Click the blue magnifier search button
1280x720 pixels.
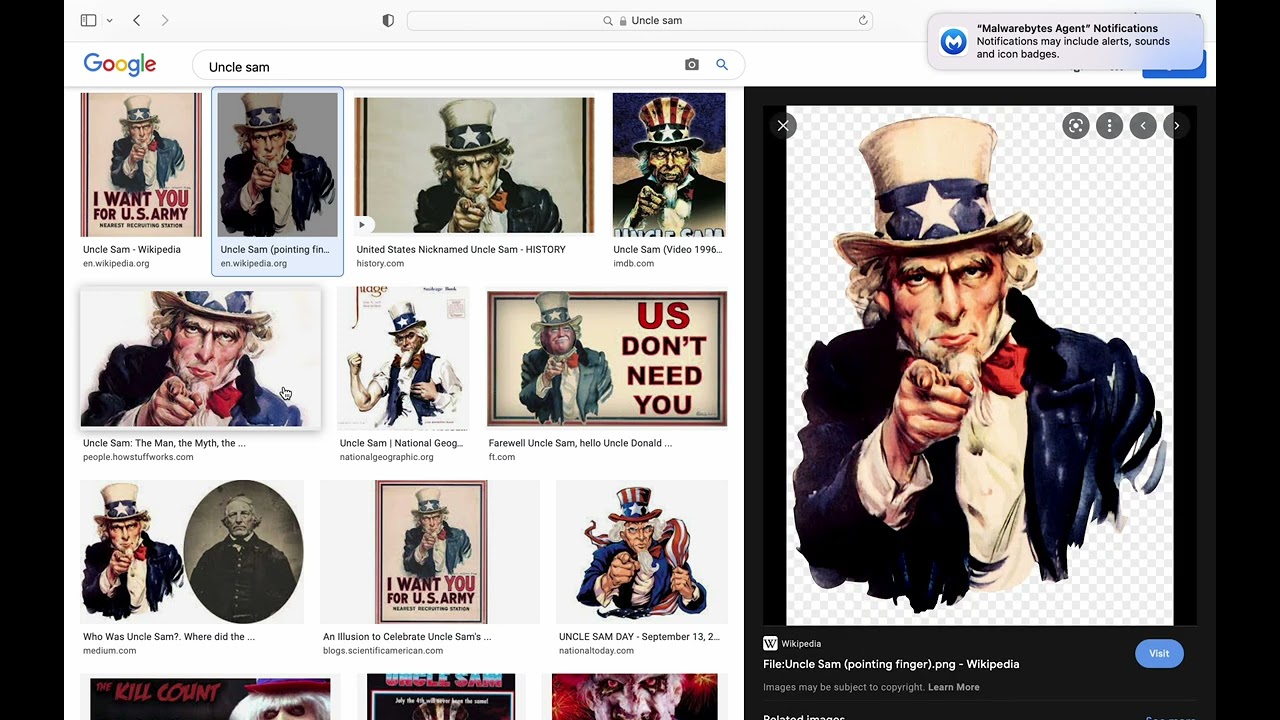[722, 65]
